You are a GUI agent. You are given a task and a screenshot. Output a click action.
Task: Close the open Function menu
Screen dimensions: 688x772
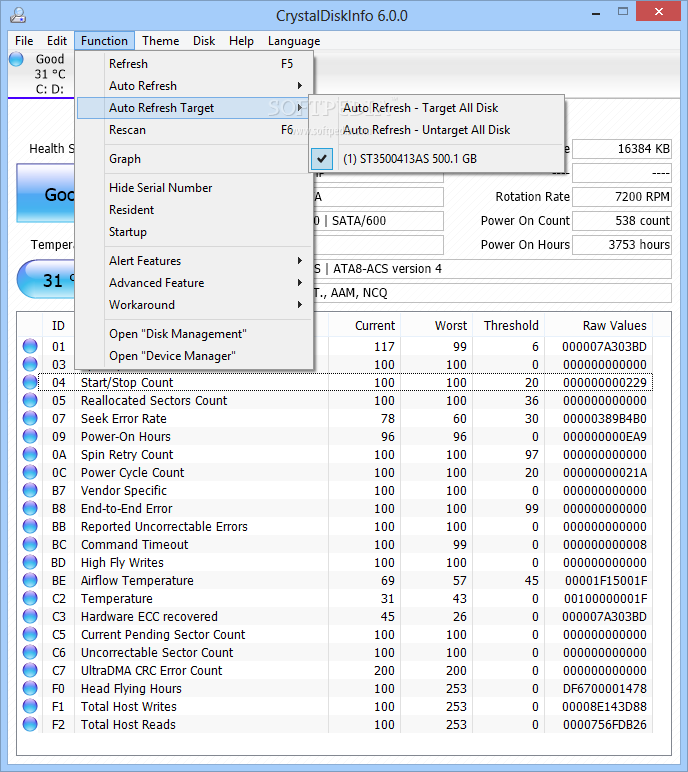coord(104,41)
